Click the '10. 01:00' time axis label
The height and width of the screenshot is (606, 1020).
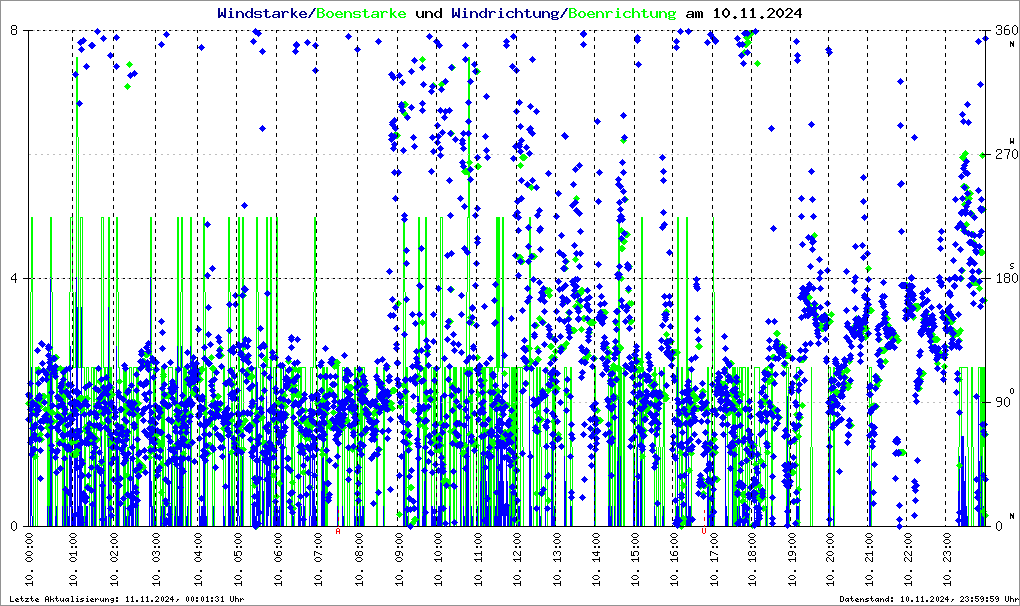click(73, 559)
